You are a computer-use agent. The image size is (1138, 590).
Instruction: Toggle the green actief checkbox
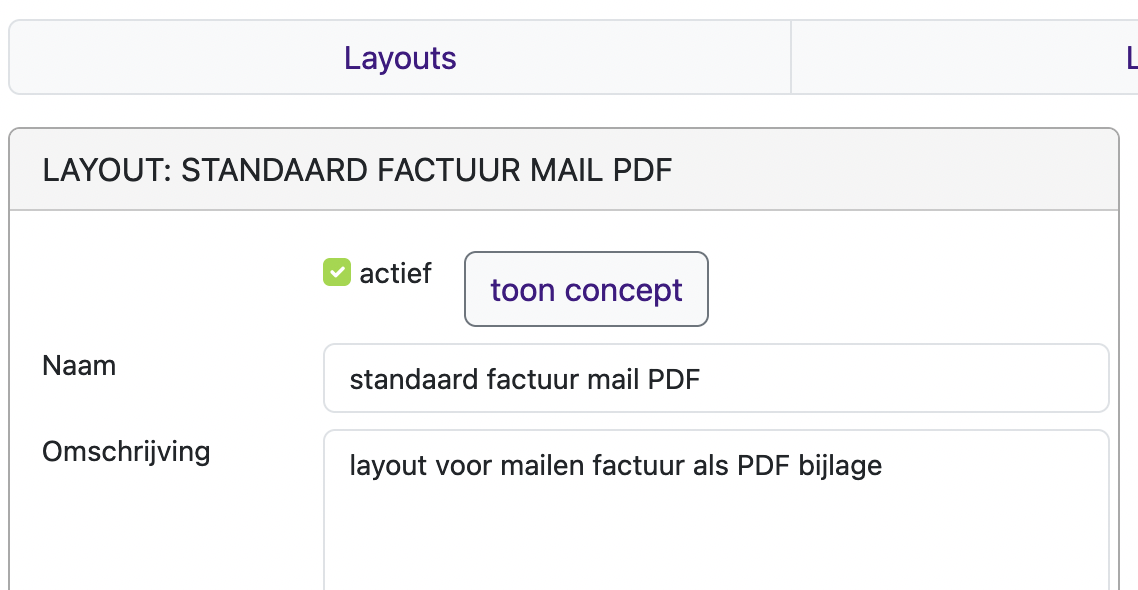click(x=337, y=272)
